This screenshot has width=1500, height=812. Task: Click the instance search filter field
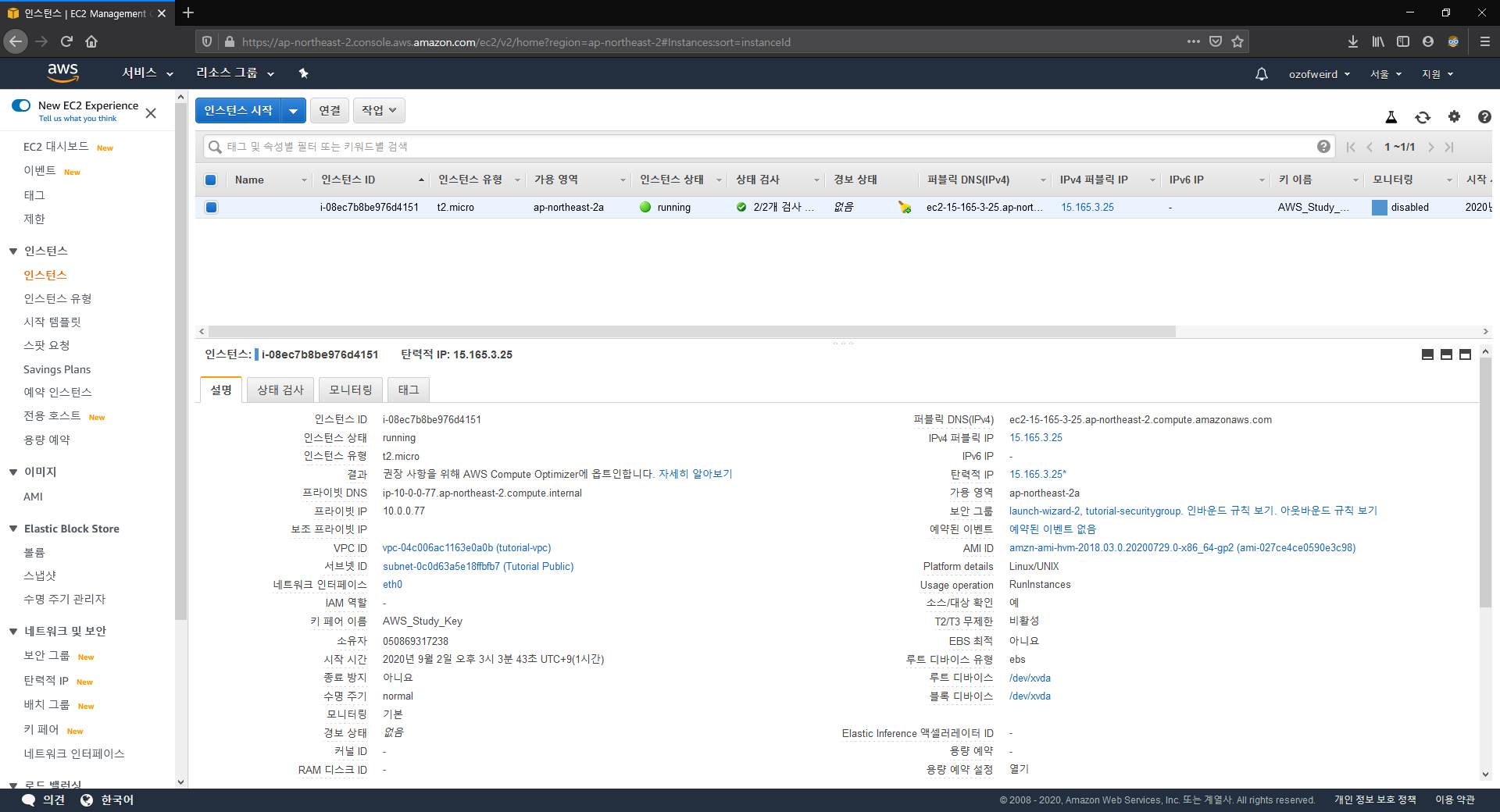tap(770, 147)
